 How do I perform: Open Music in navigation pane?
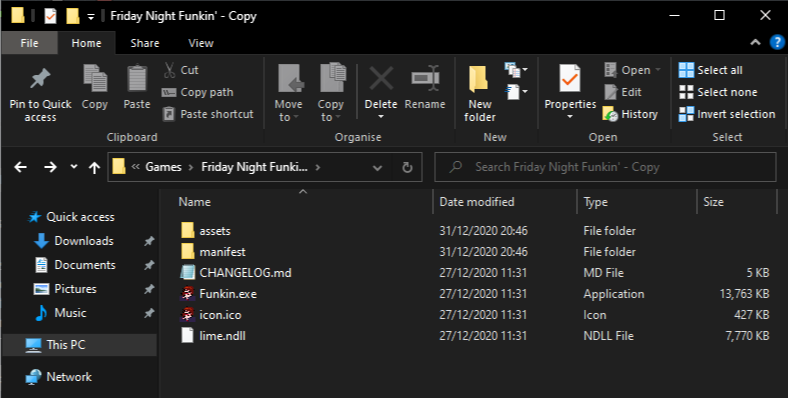pyautogui.click(x=70, y=313)
